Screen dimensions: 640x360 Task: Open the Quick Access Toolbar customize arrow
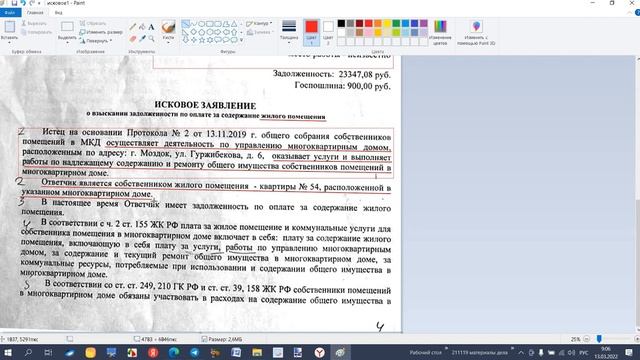[x=39, y=3]
